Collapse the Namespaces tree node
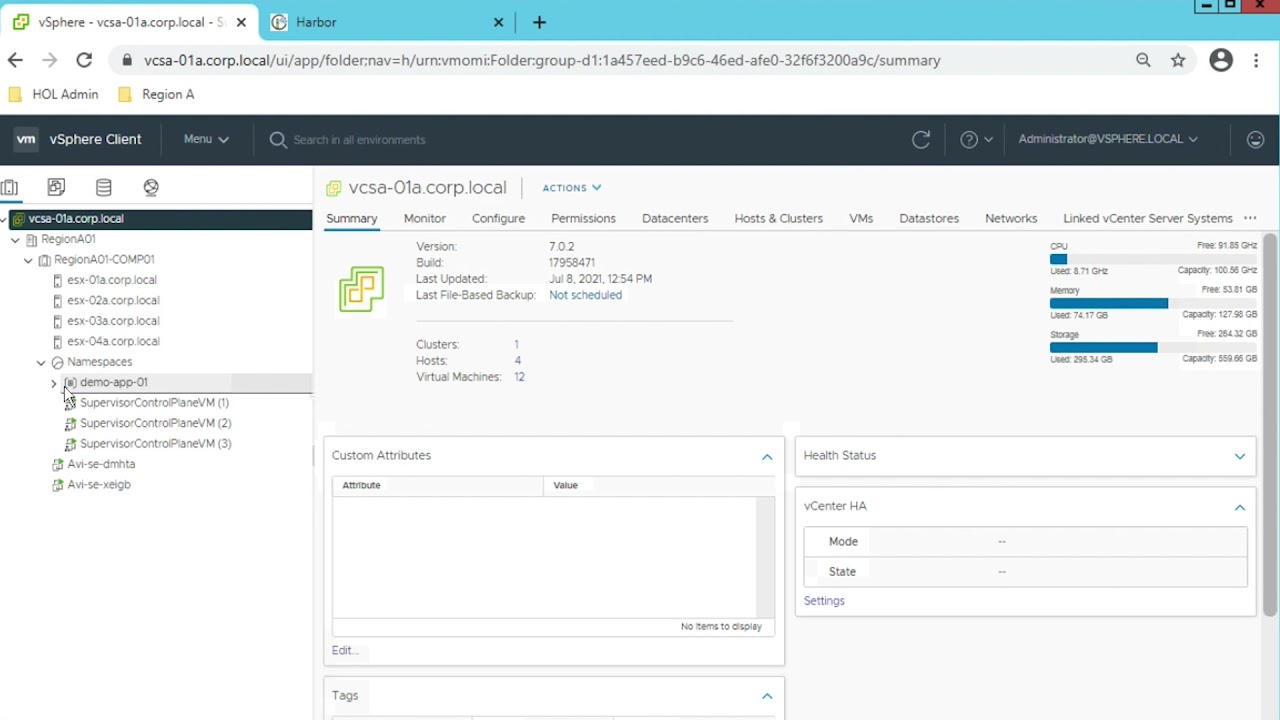 coord(41,362)
